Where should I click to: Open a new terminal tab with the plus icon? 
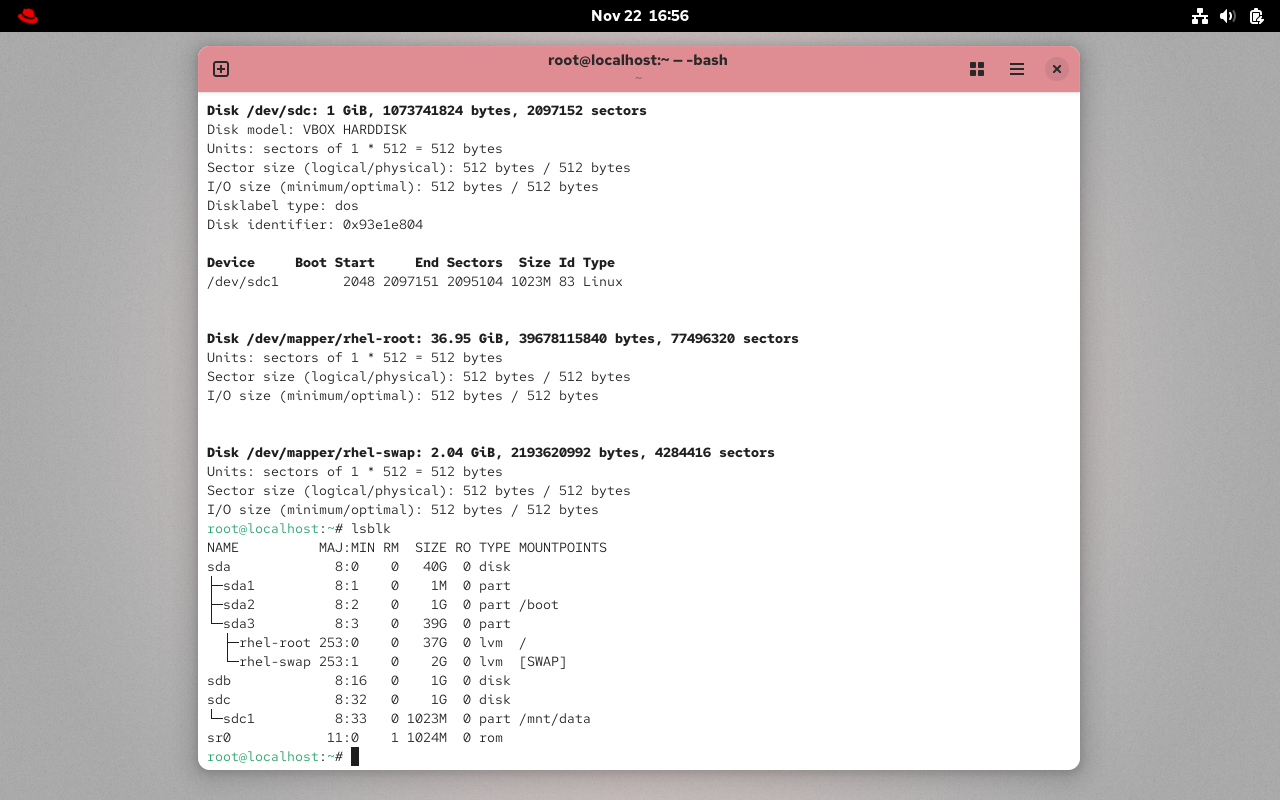point(220,69)
